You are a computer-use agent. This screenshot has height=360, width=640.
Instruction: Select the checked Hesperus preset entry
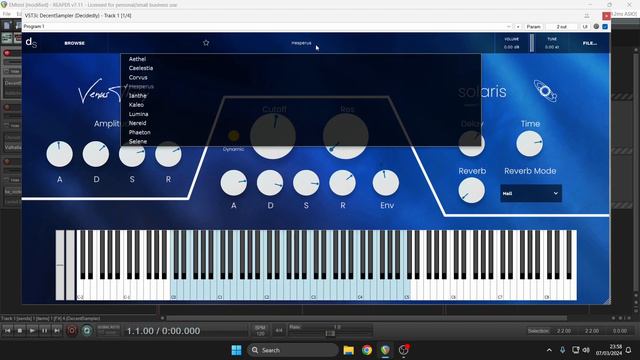[x=141, y=87]
